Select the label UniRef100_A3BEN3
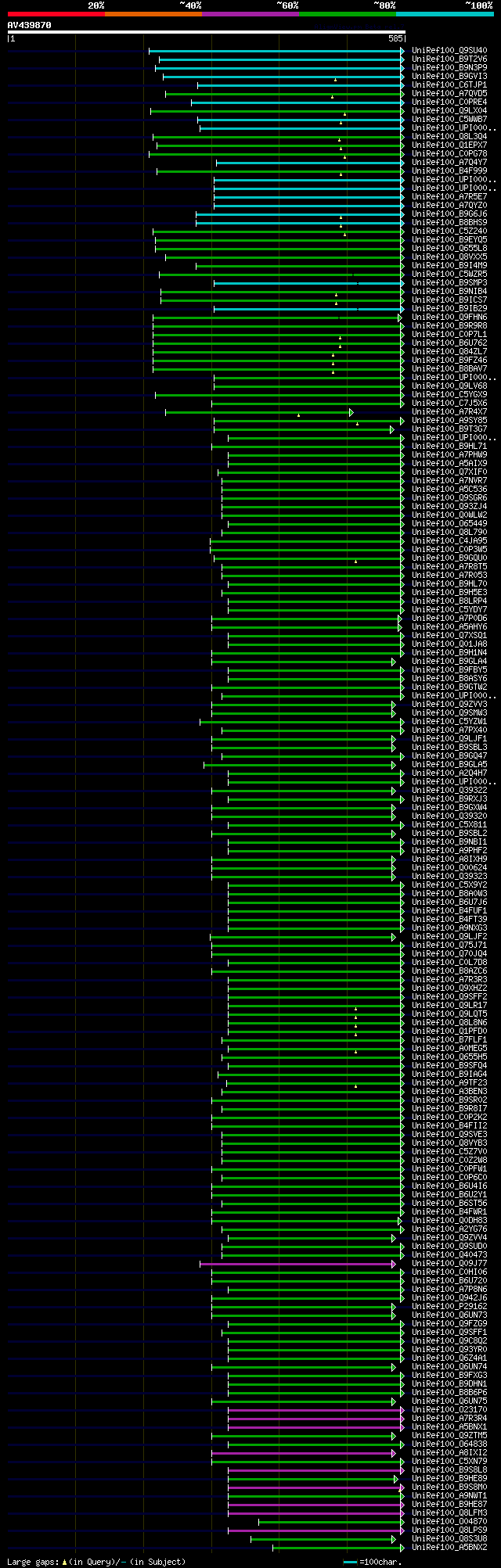The height and width of the screenshot is (1568, 501). pos(449,1091)
